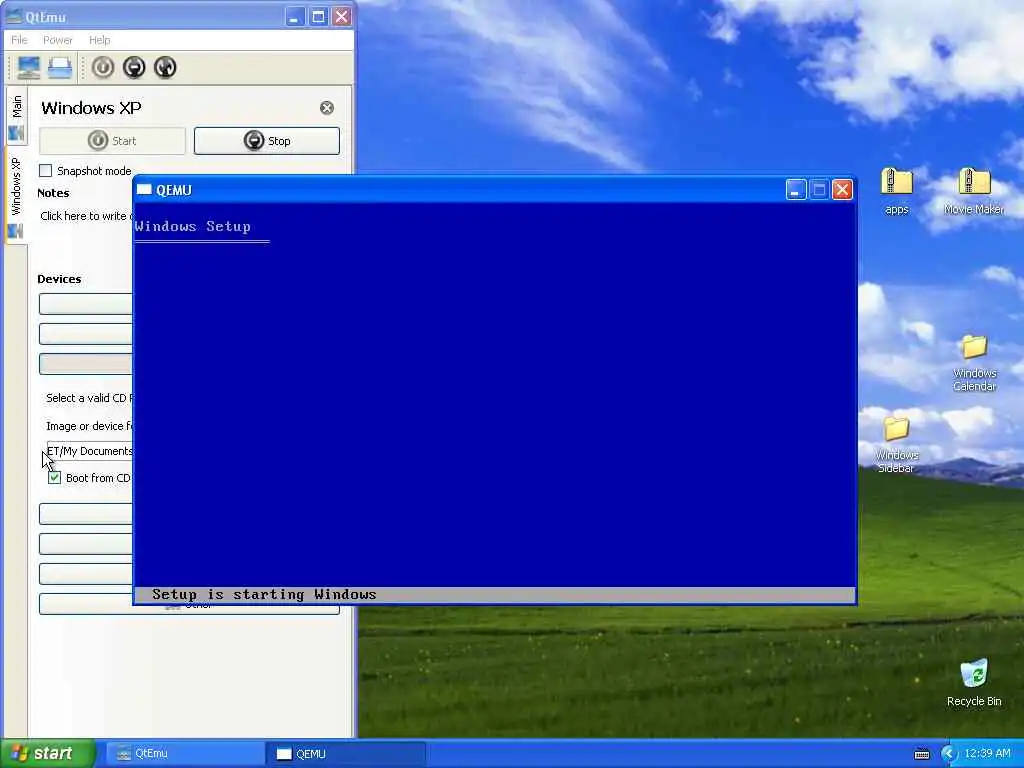Open the apps desktop folder icon
The height and width of the screenshot is (768, 1024).
(x=897, y=191)
